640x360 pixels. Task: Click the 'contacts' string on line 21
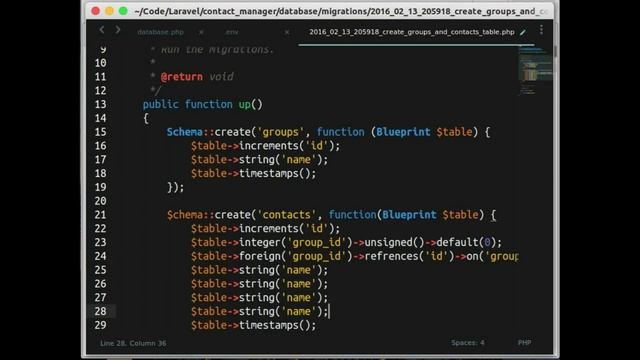pyautogui.click(x=287, y=215)
